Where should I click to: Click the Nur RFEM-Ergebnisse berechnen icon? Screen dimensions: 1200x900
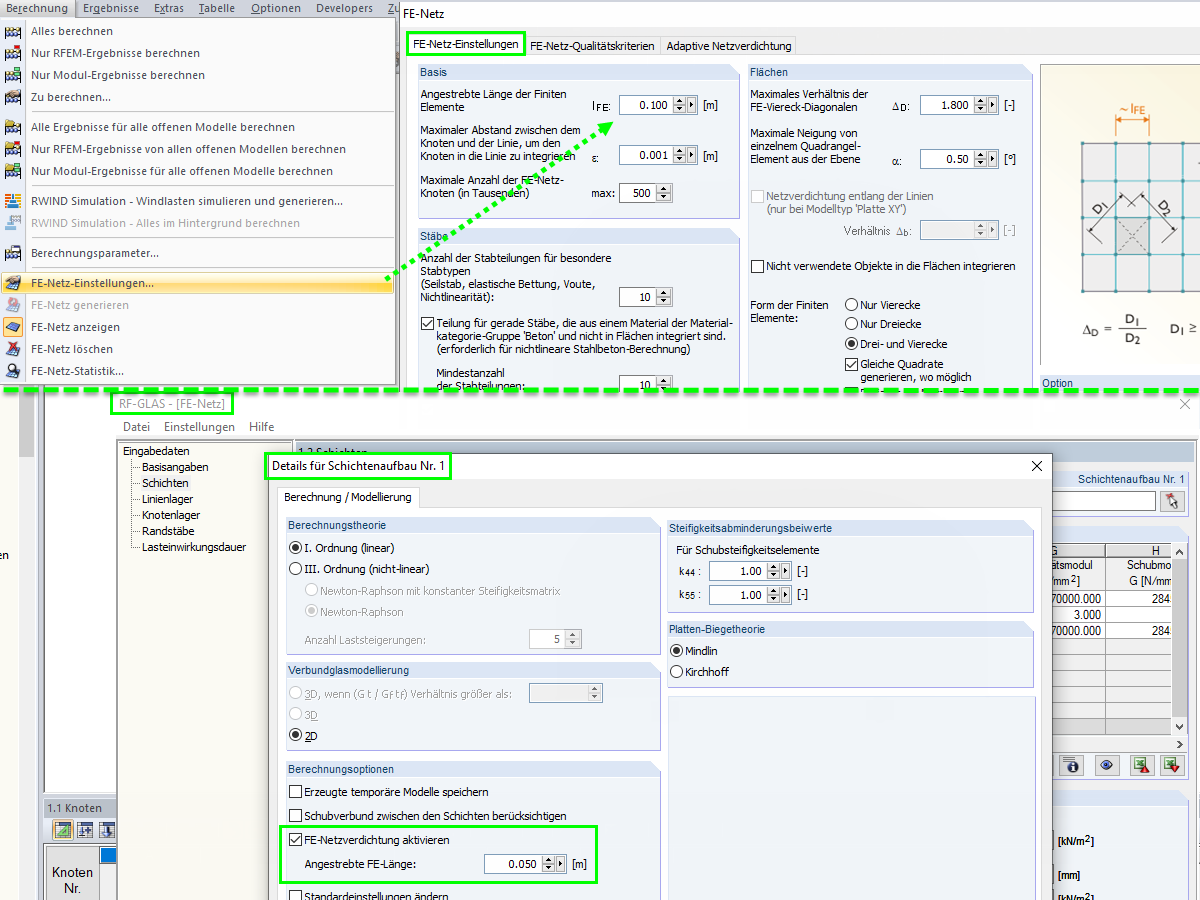[x=13, y=53]
